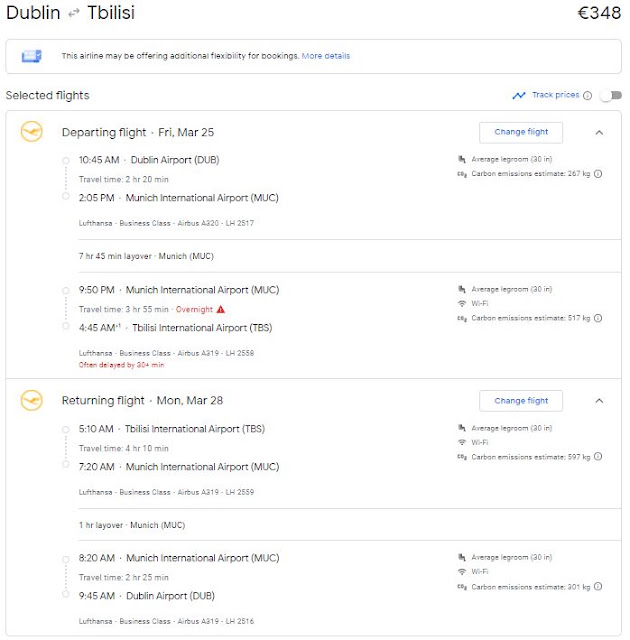
Task: Open info for 597 kg carbon emissions
Action: point(598,456)
